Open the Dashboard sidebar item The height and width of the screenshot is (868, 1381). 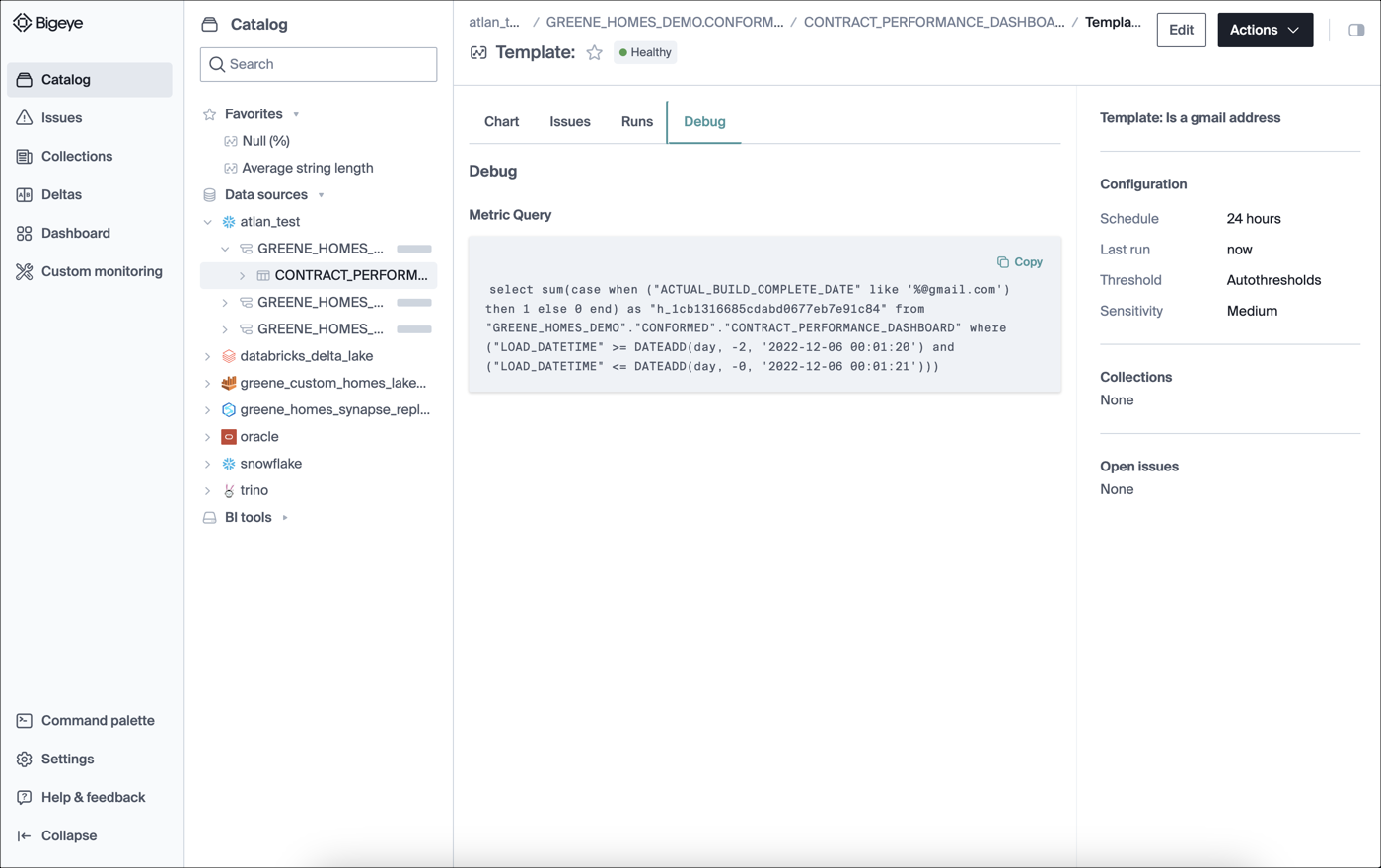pyautogui.click(x=89, y=234)
